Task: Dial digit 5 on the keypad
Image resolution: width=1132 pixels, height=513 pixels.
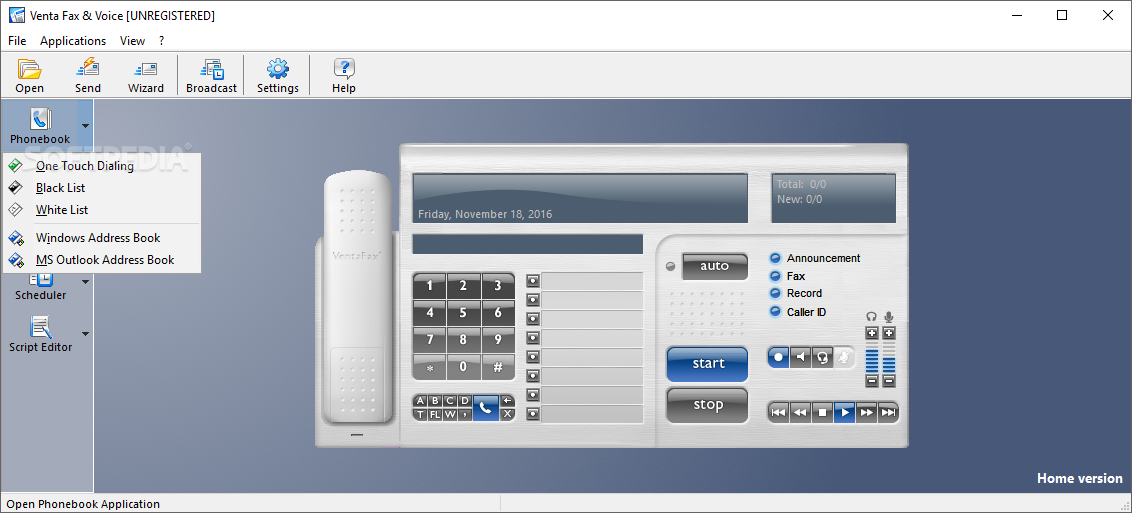Action: [x=463, y=313]
